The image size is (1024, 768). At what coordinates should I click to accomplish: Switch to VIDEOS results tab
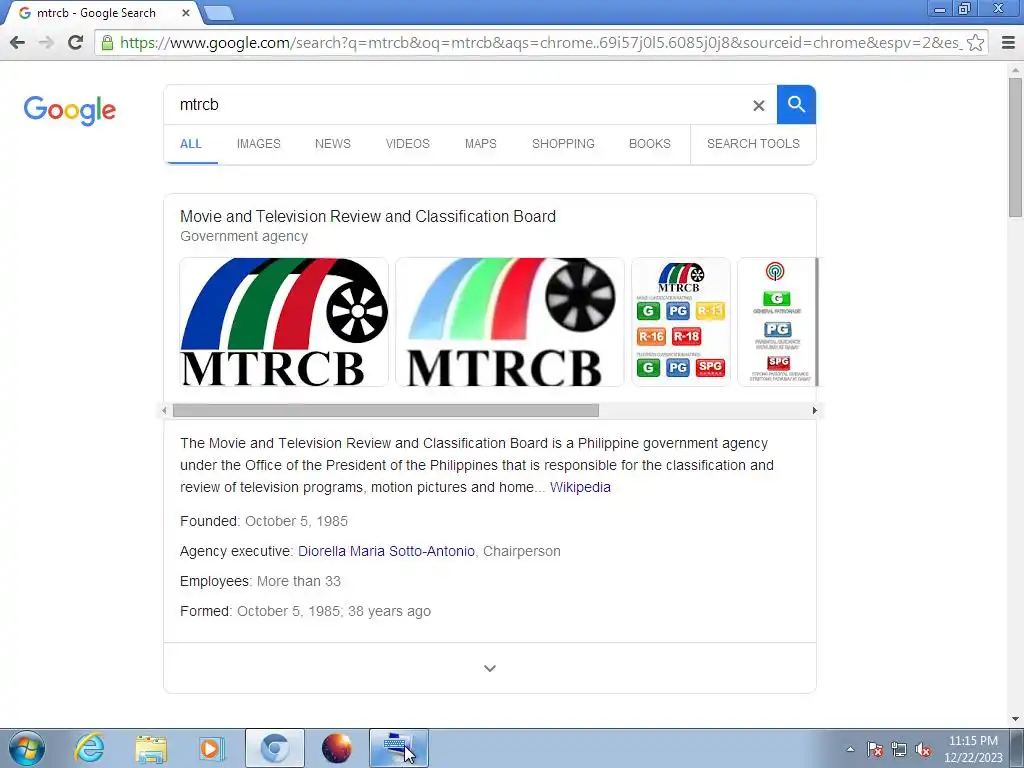click(x=408, y=144)
